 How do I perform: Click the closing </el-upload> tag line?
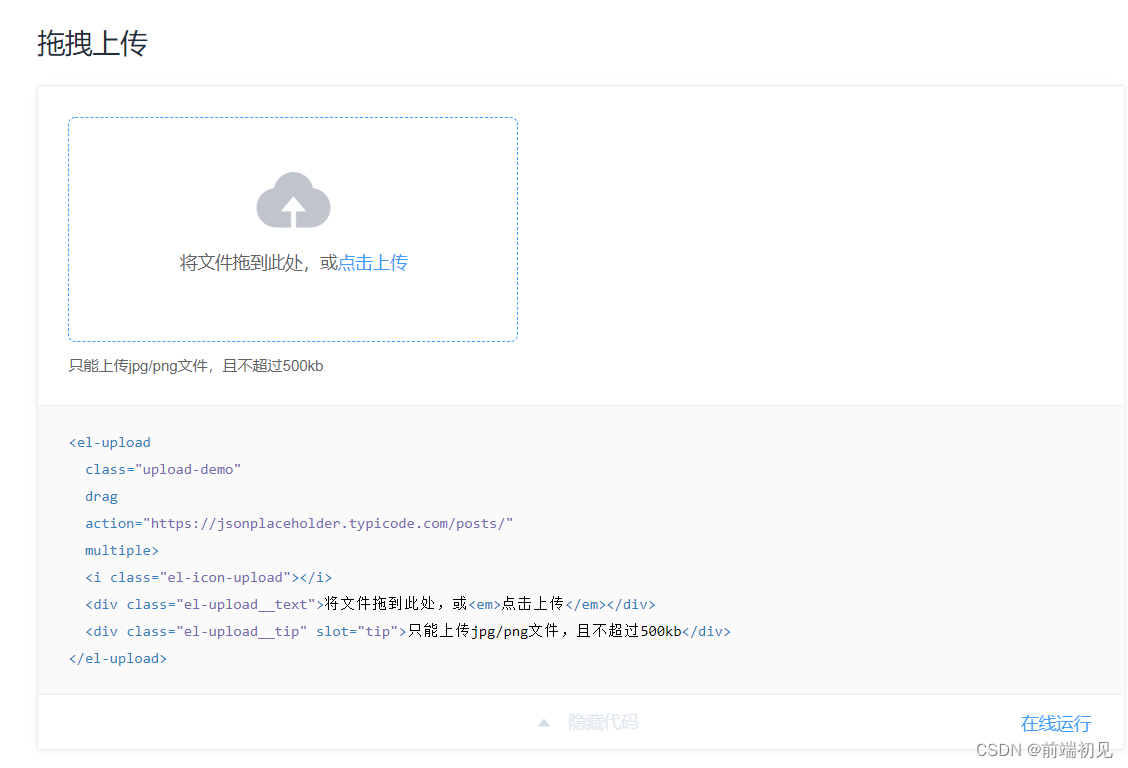(118, 658)
